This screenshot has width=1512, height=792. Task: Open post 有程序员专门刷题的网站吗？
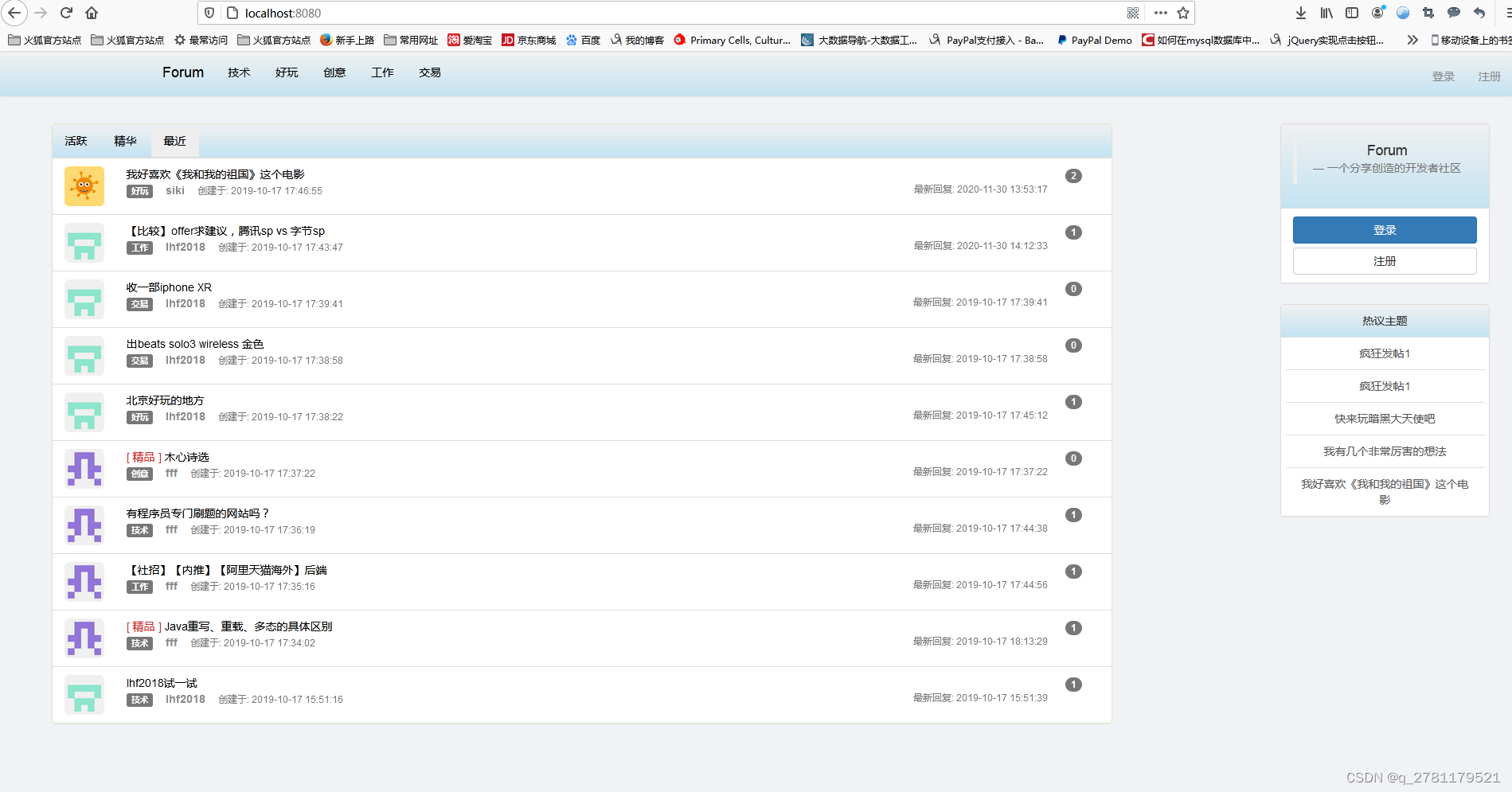[x=198, y=513]
